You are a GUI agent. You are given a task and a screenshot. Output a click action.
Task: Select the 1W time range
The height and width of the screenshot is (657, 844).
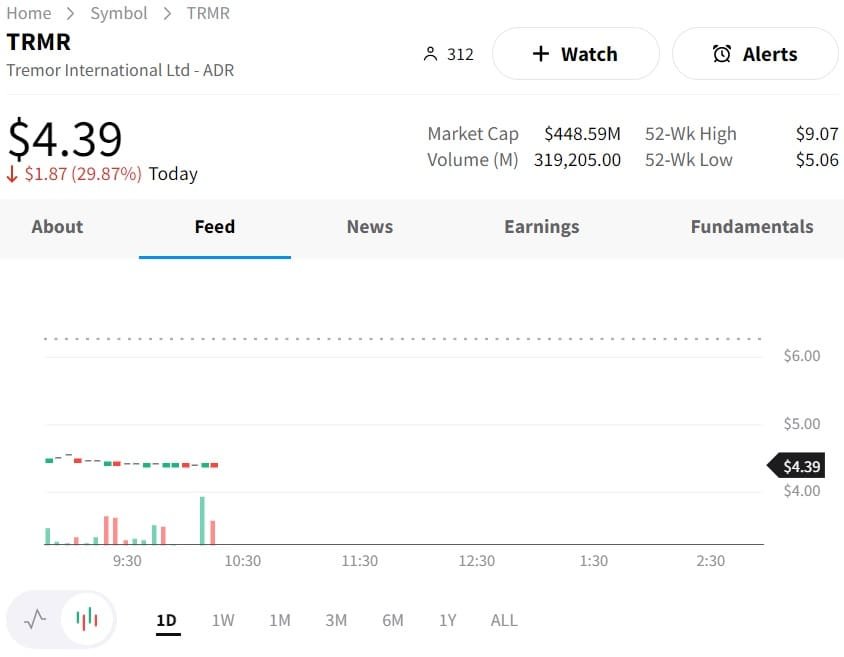223,620
